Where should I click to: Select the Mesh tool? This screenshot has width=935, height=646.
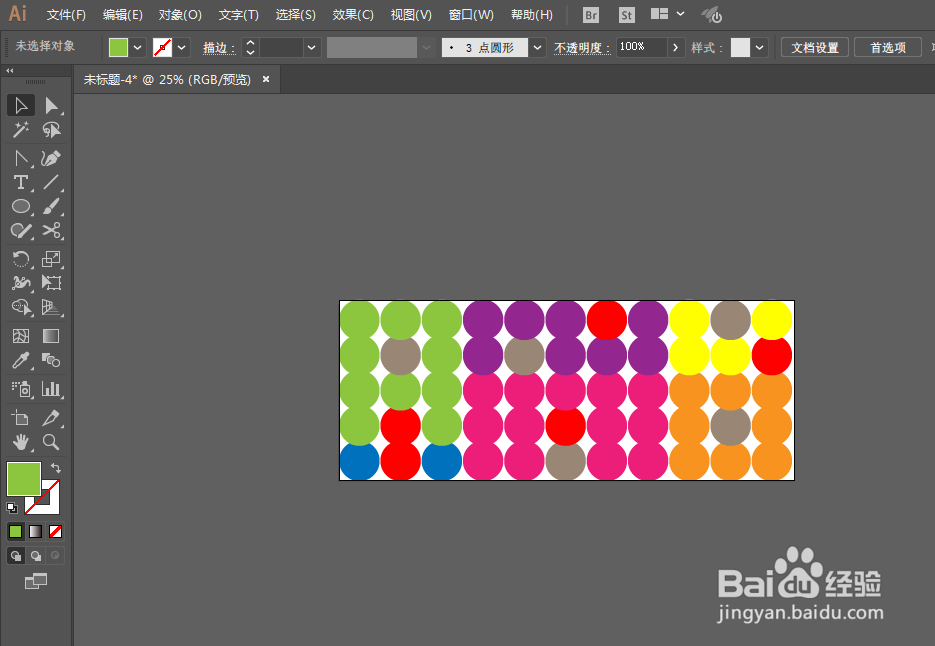click(x=21, y=336)
